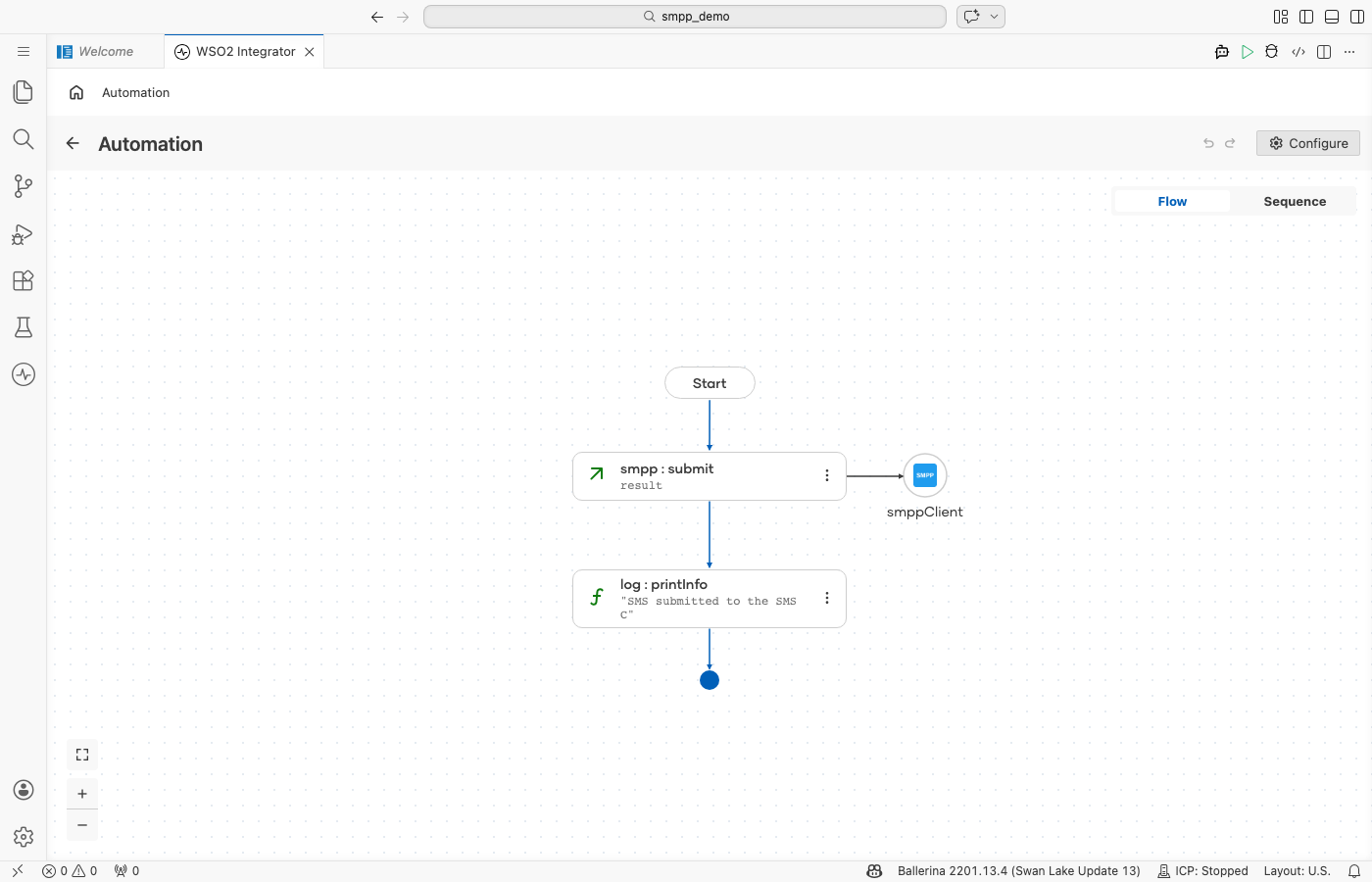The width and height of the screenshot is (1372, 882).
Task: Open the hamburger application menu
Action: 24,52
